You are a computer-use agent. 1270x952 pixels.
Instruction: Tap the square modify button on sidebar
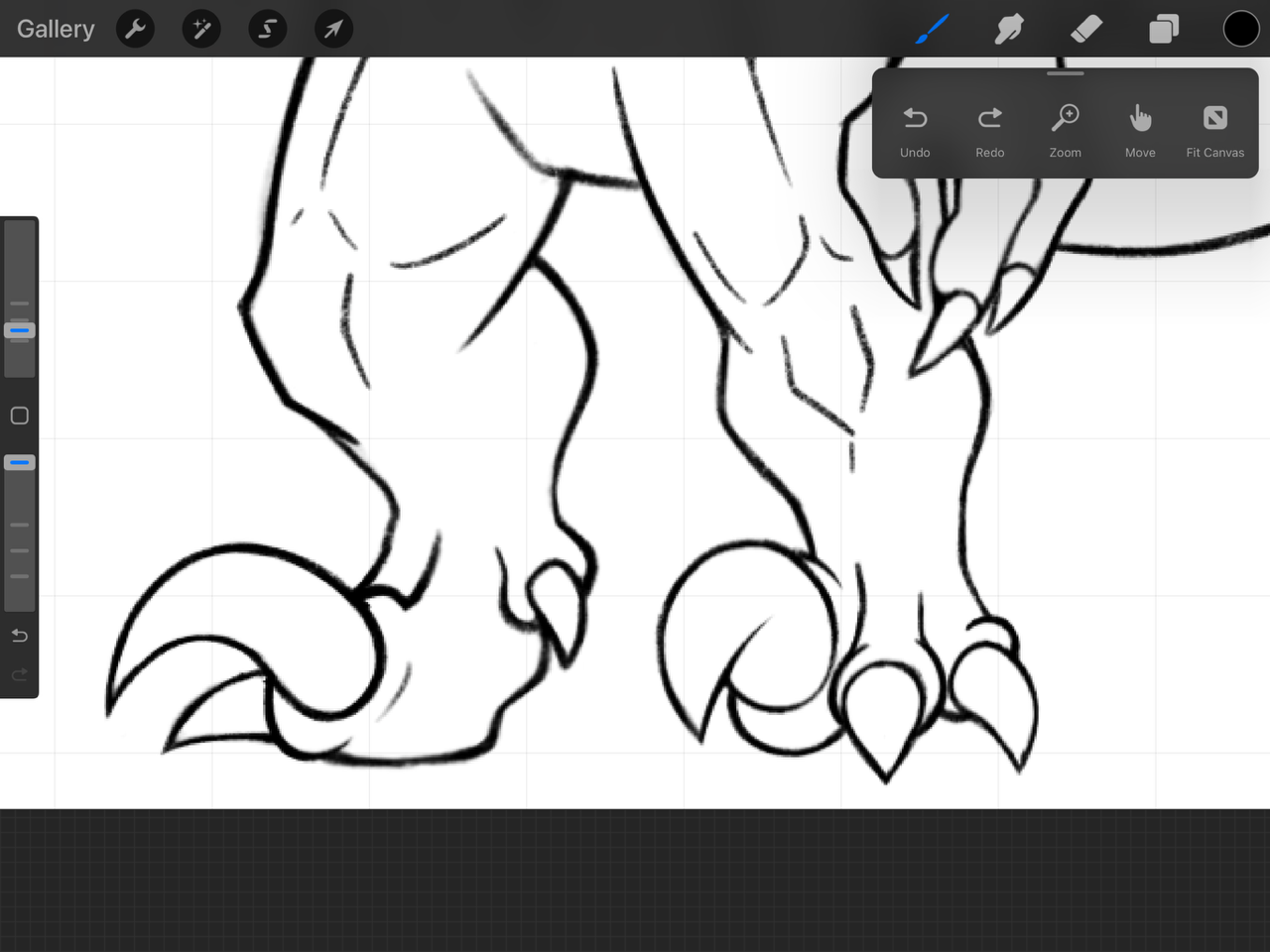[x=20, y=416]
